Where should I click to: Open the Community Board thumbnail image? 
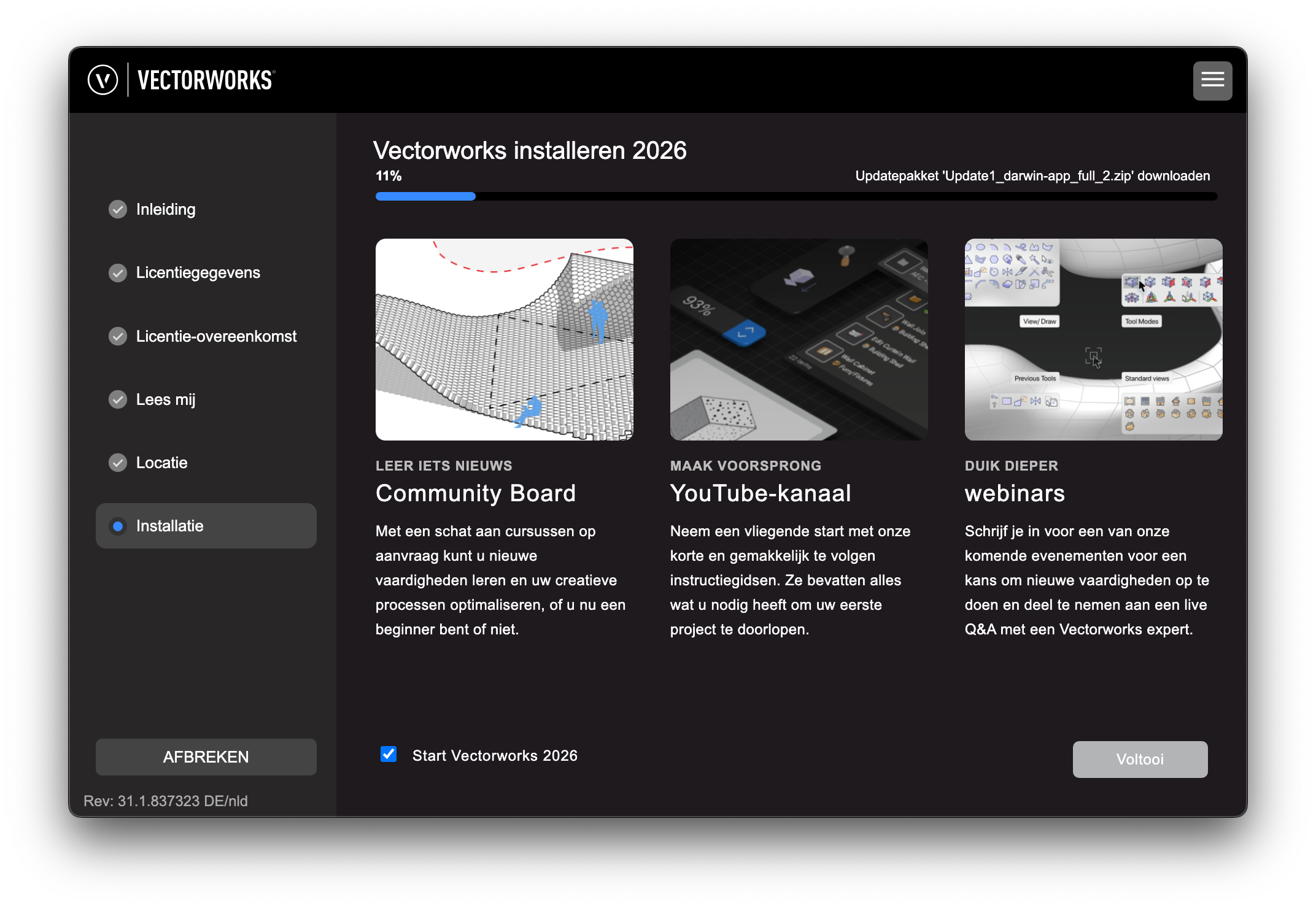(x=504, y=339)
